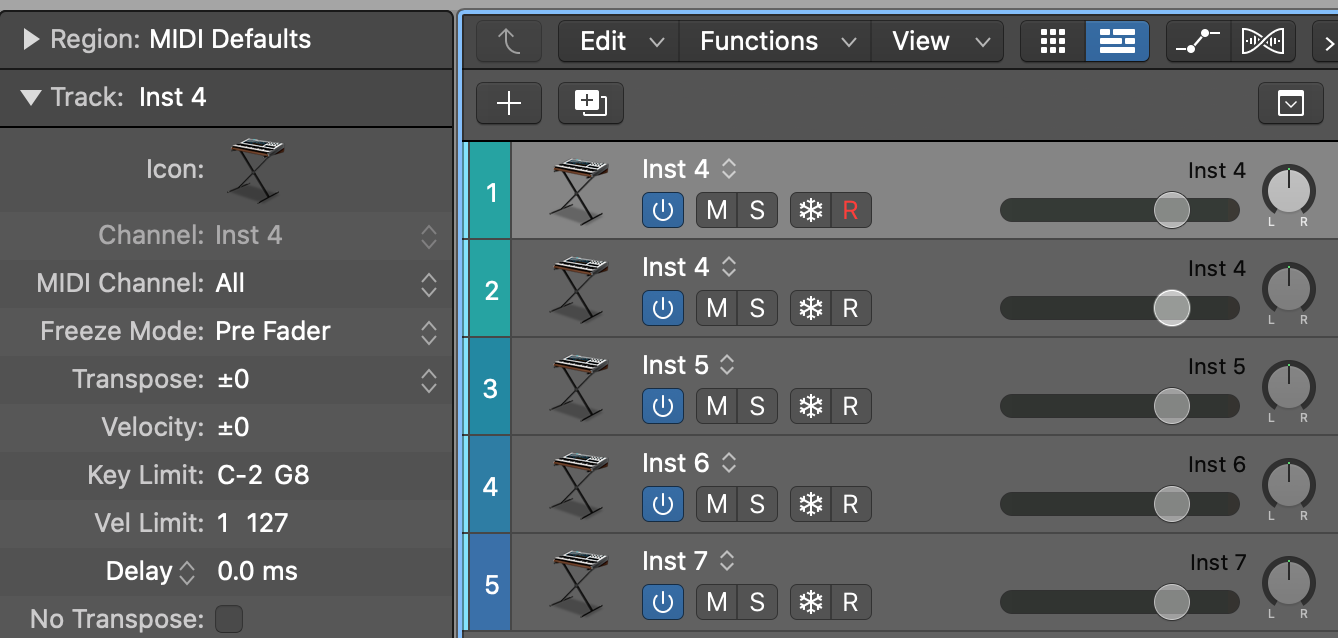Image resolution: width=1338 pixels, height=638 pixels.
Task: Expand the Region: MIDI Defaults disclosure triangle
Action: coord(31,40)
